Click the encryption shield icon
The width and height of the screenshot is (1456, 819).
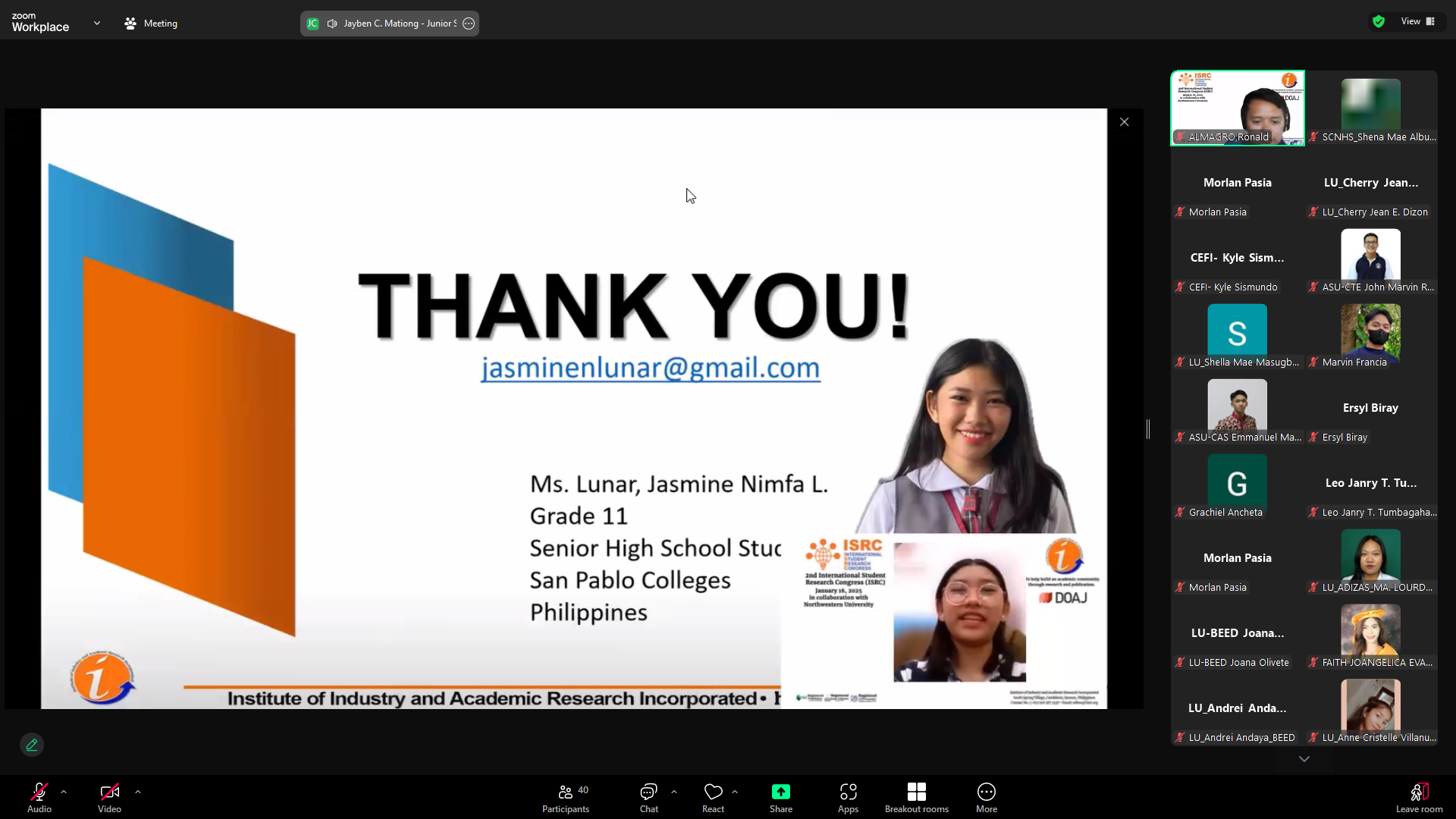(1379, 22)
